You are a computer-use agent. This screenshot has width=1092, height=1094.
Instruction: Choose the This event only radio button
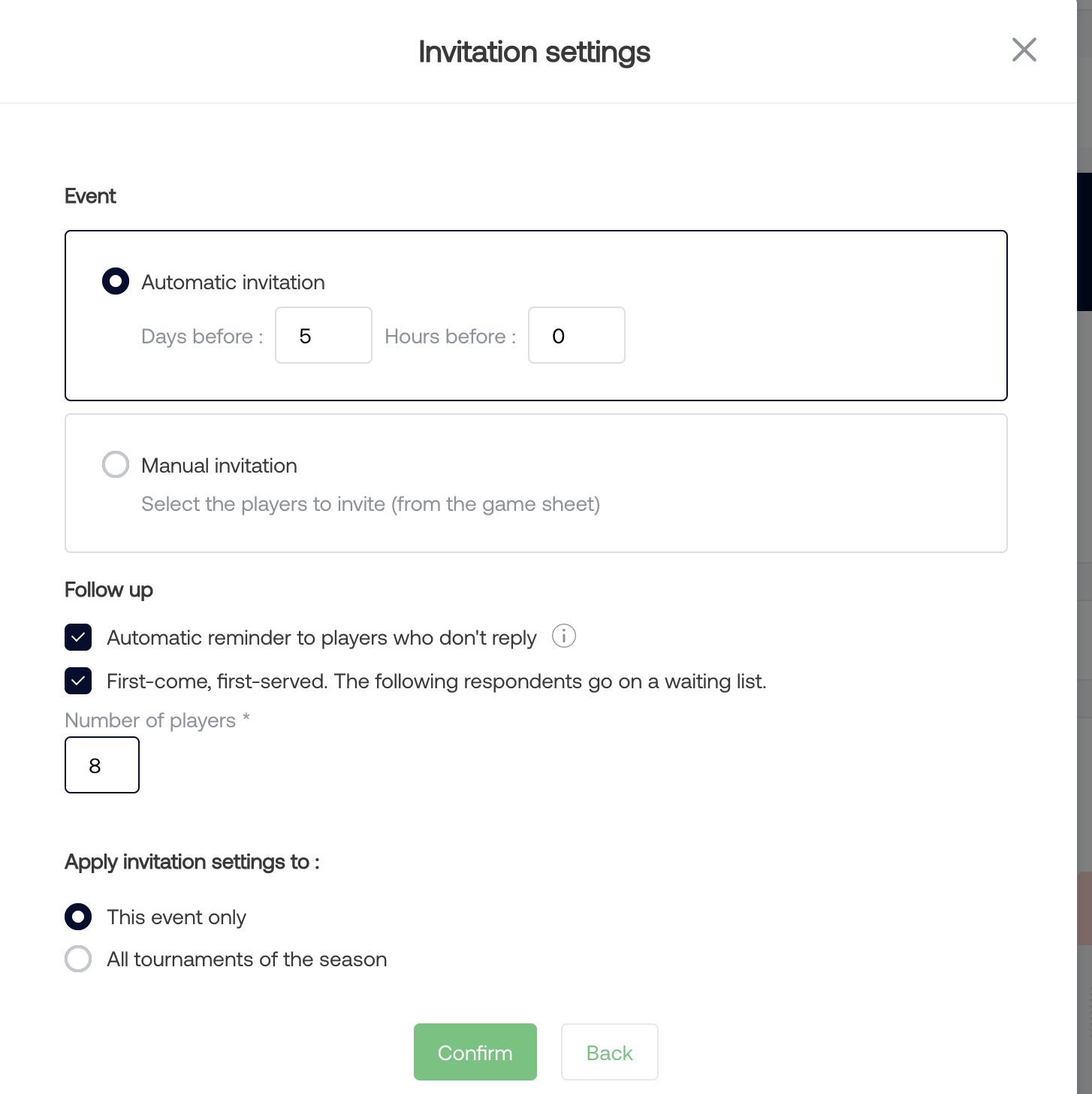click(x=78, y=917)
